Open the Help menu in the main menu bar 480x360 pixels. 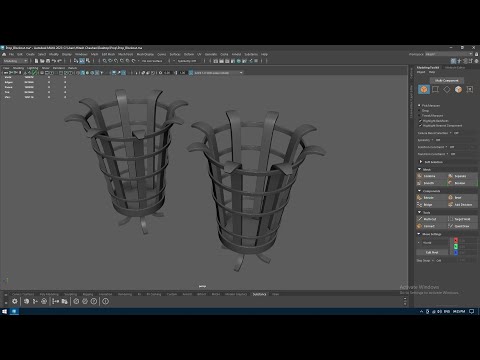[x=264, y=54]
